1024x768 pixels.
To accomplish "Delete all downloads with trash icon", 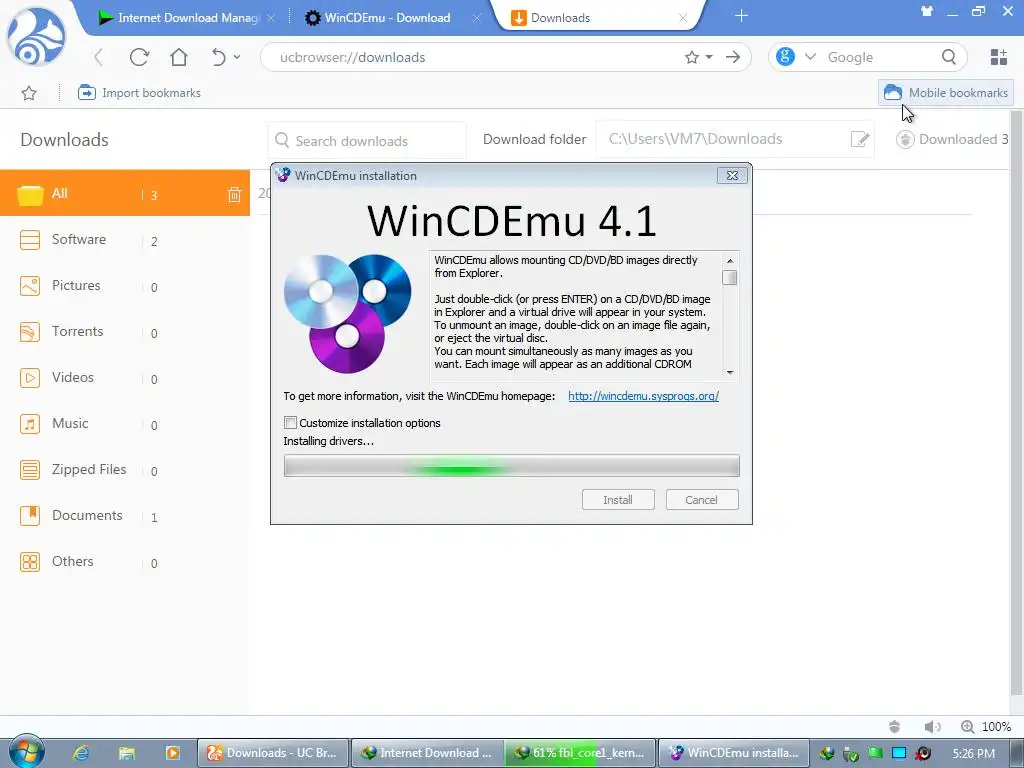I will pos(234,194).
